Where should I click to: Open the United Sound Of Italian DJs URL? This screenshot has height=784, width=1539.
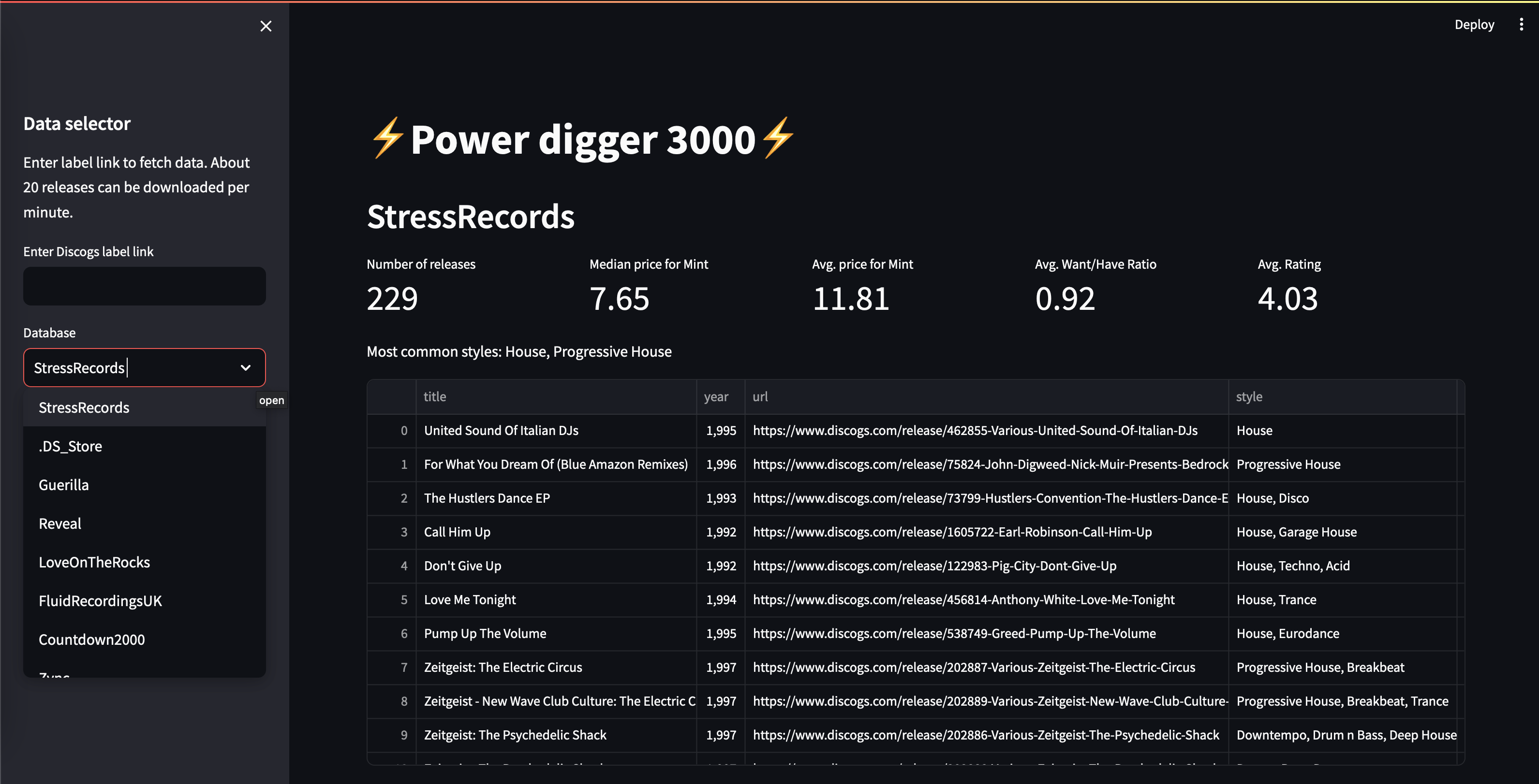(975, 431)
